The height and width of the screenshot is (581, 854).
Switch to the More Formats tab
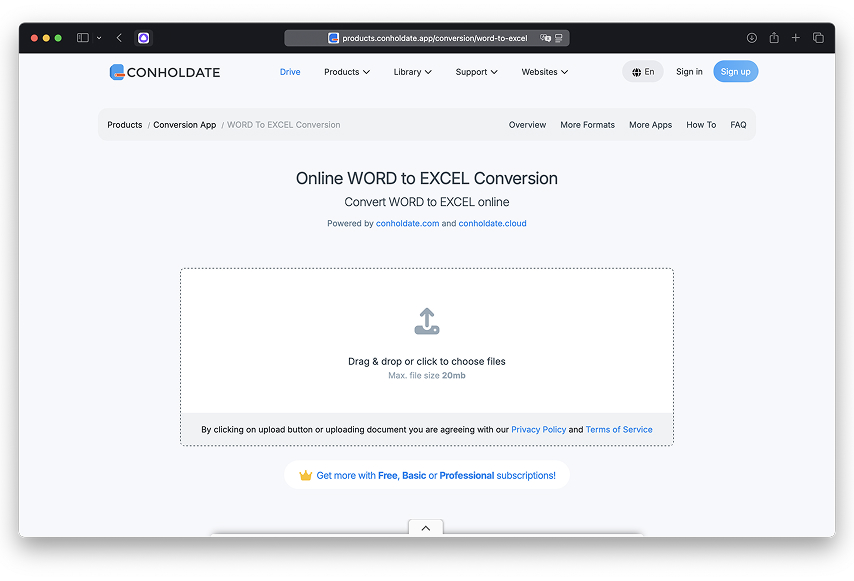(587, 125)
